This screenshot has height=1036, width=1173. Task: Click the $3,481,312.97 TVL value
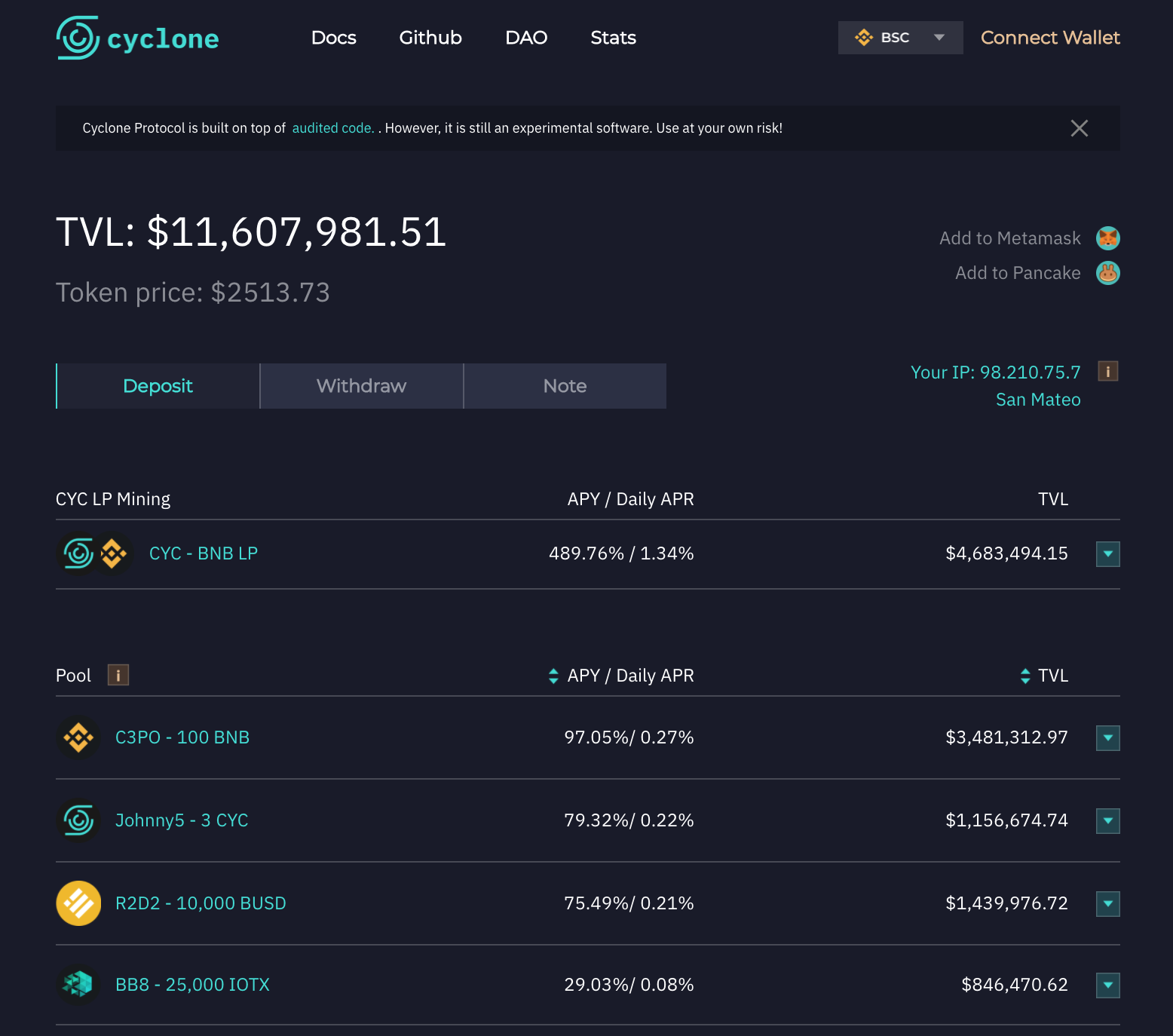point(1006,737)
